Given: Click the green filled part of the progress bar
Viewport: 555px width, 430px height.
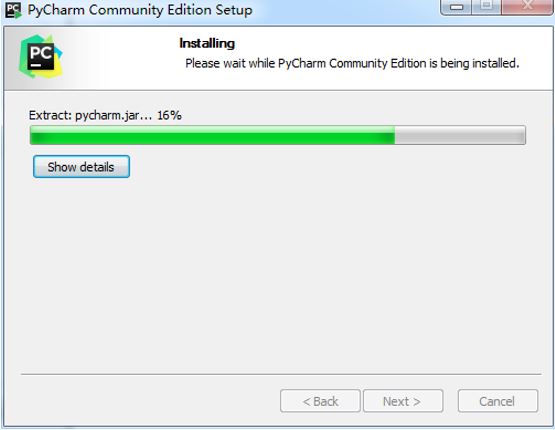Looking at the screenshot, I should click(212, 135).
